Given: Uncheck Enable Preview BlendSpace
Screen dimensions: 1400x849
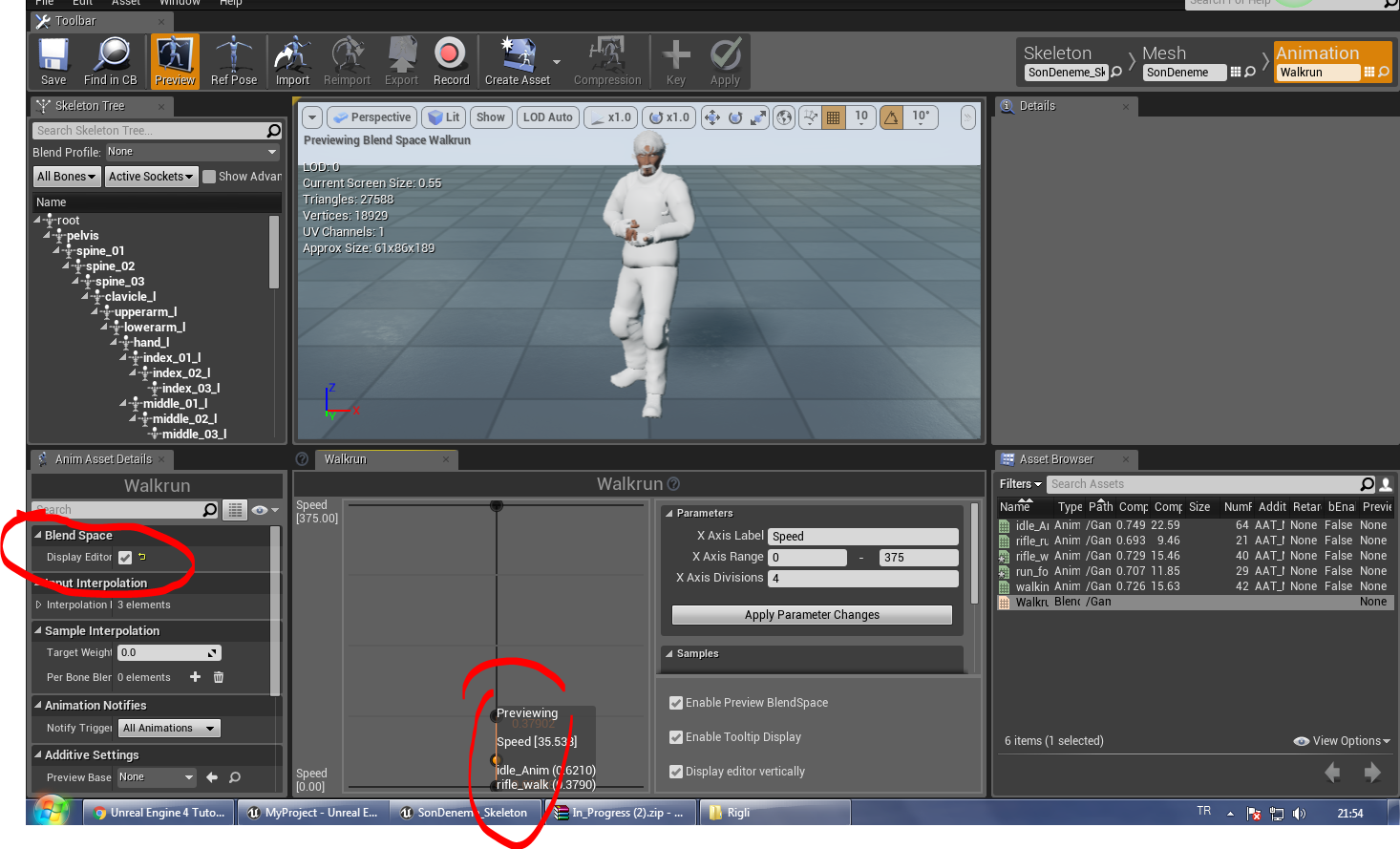Looking at the screenshot, I should pyautogui.click(x=676, y=703).
